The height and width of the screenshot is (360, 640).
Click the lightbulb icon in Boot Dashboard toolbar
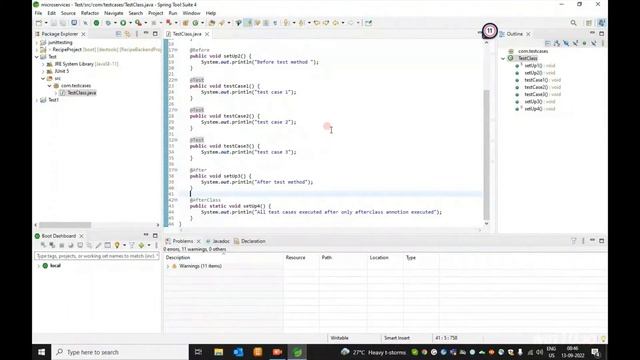[117, 245]
